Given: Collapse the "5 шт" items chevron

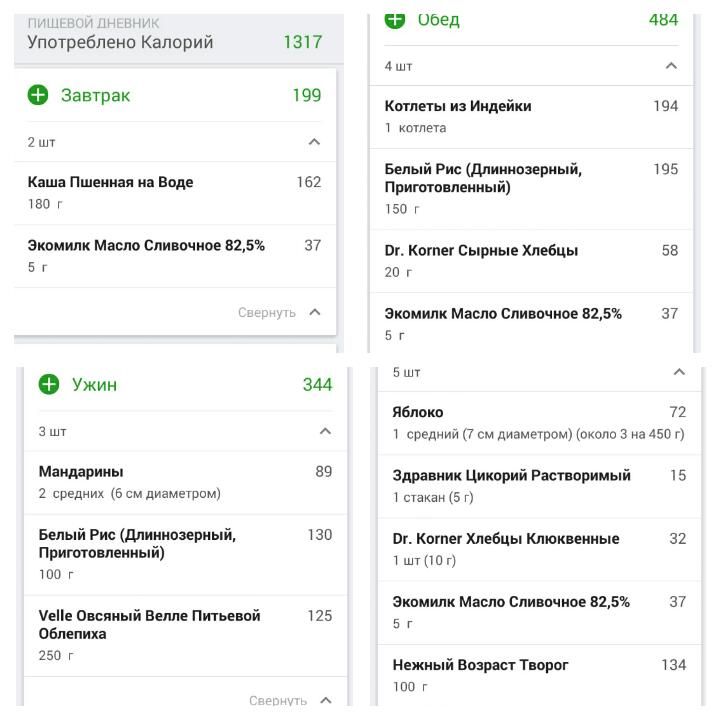Looking at the screenshot, I should tap(679, 372).
